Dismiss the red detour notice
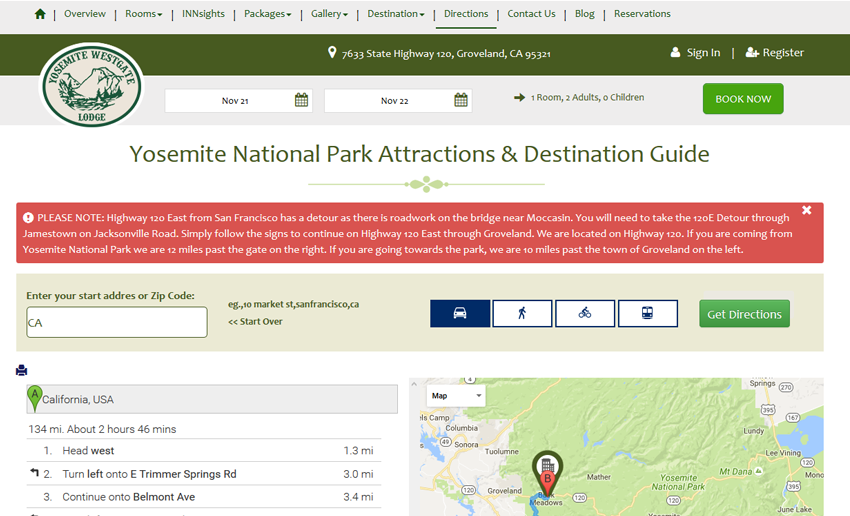This screenshot has width=850, height=516. 807,210
